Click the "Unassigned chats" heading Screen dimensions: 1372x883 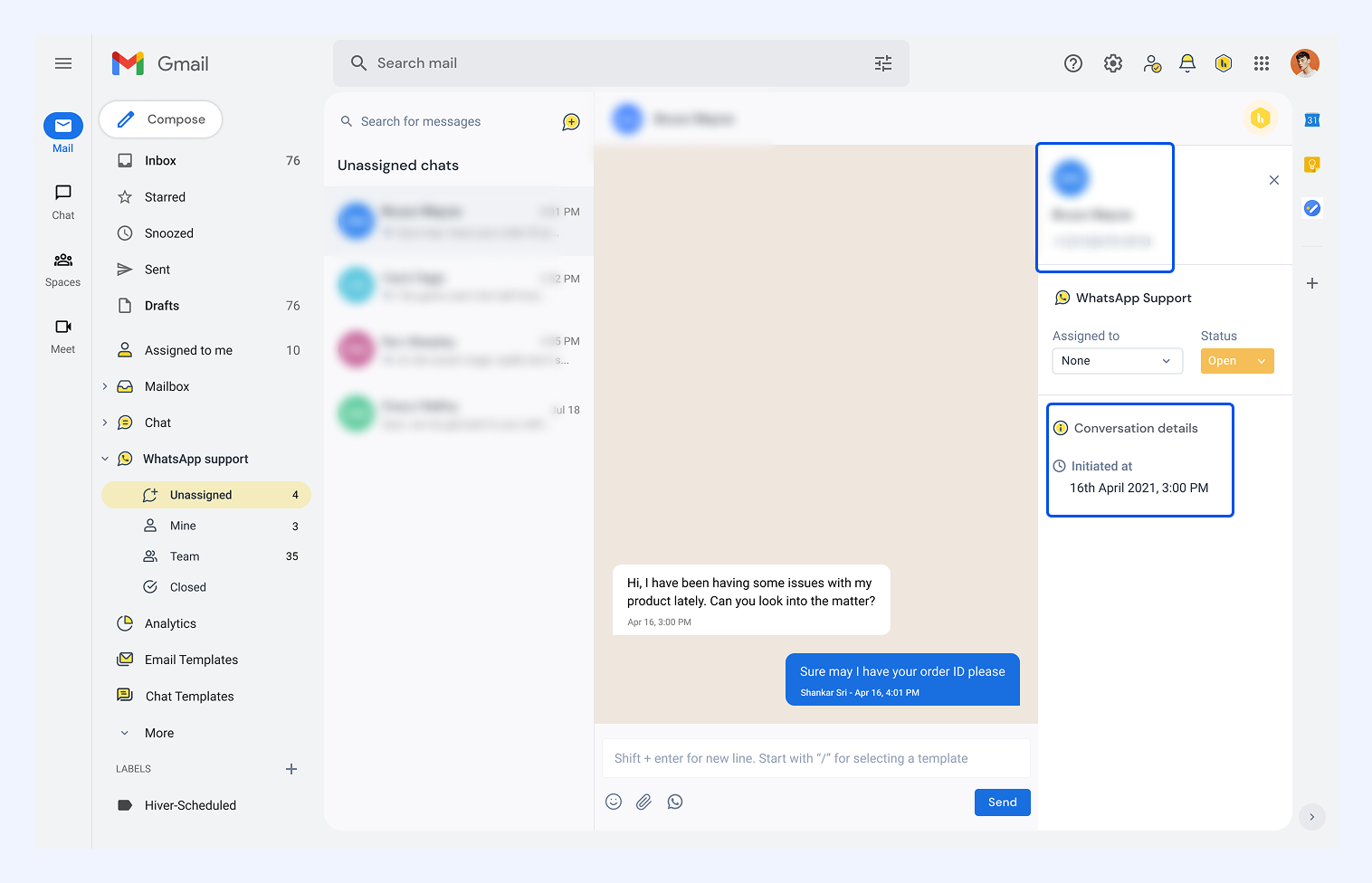(x=398, y=166)
